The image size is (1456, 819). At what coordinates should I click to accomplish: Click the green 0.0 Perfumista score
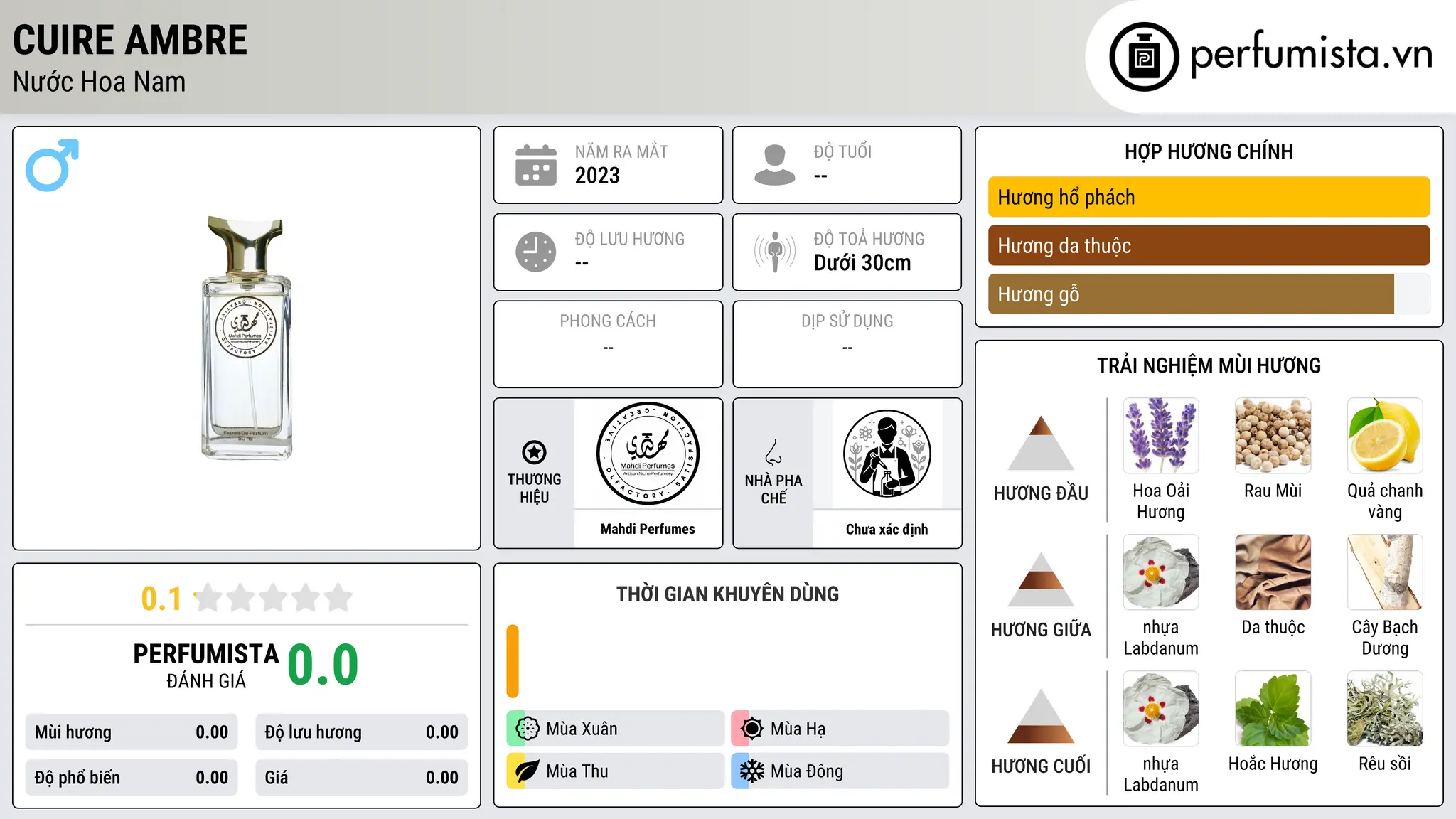tap(323, 665)
